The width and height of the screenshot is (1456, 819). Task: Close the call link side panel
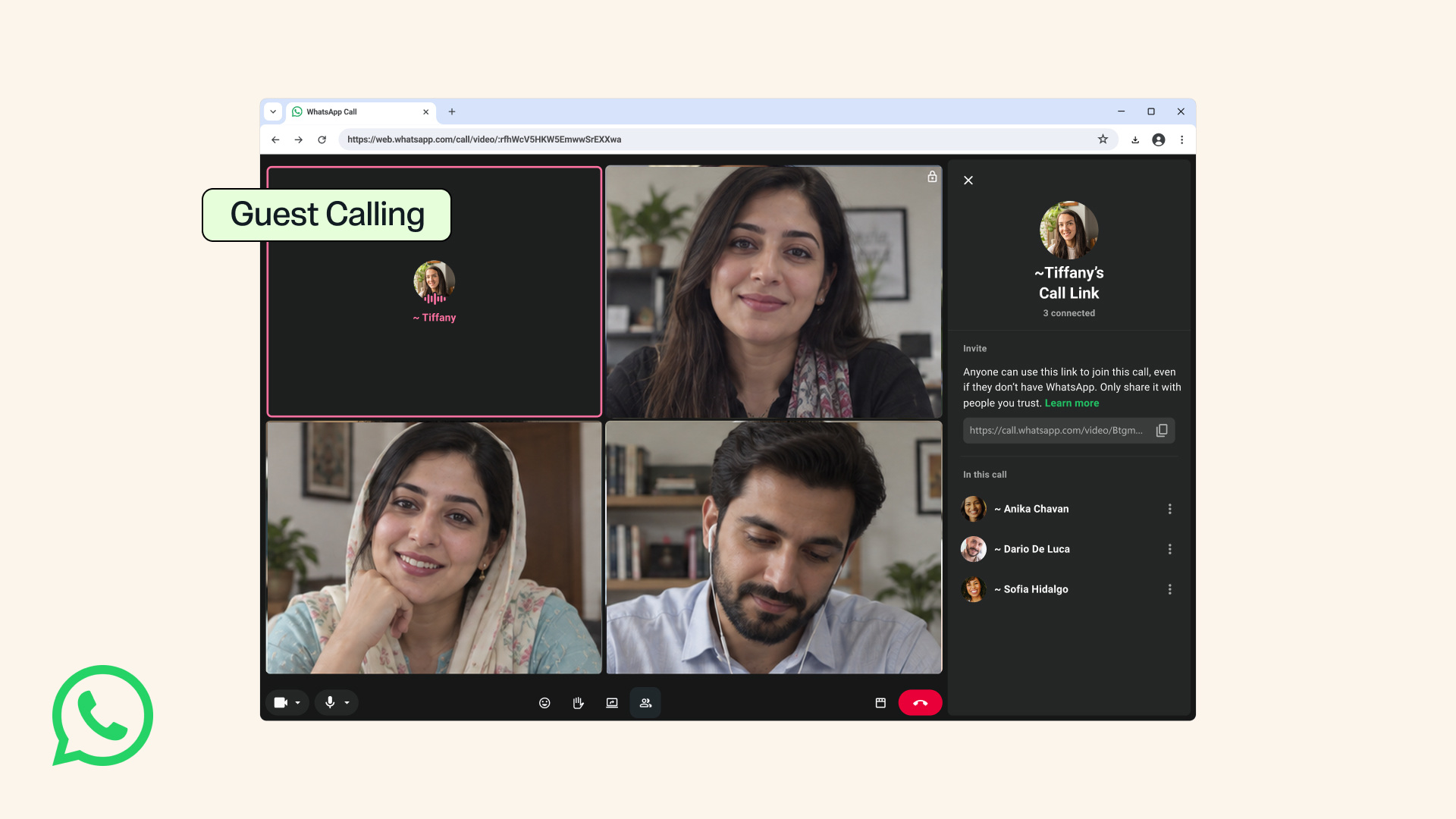(x=968, y=180)
